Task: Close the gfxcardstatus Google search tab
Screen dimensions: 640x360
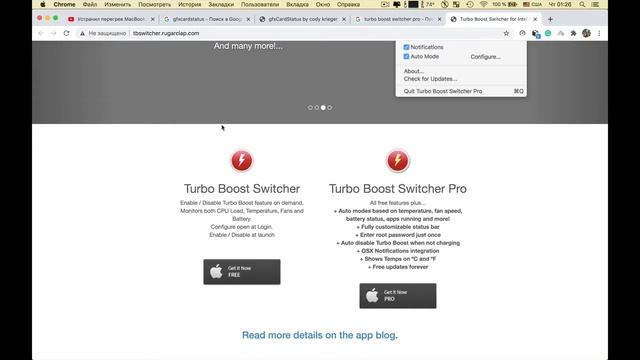Action: 248,19
